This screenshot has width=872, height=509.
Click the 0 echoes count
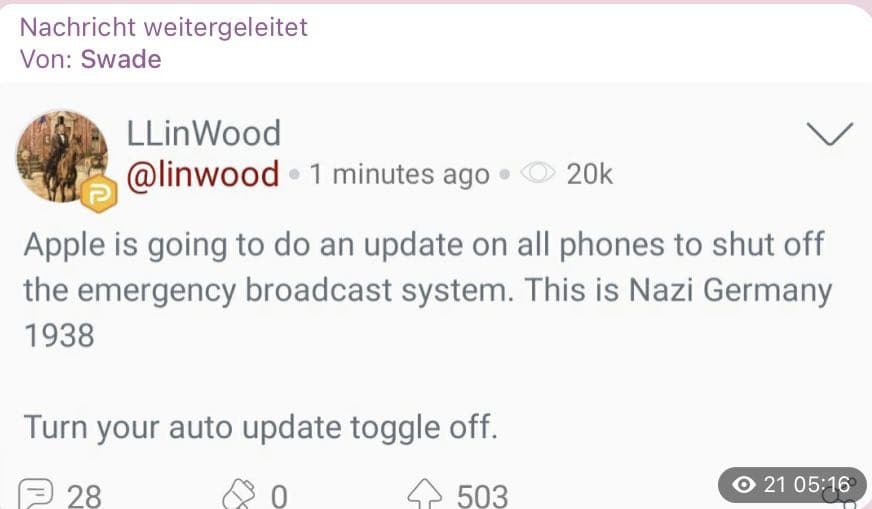[x=279, y=496]
